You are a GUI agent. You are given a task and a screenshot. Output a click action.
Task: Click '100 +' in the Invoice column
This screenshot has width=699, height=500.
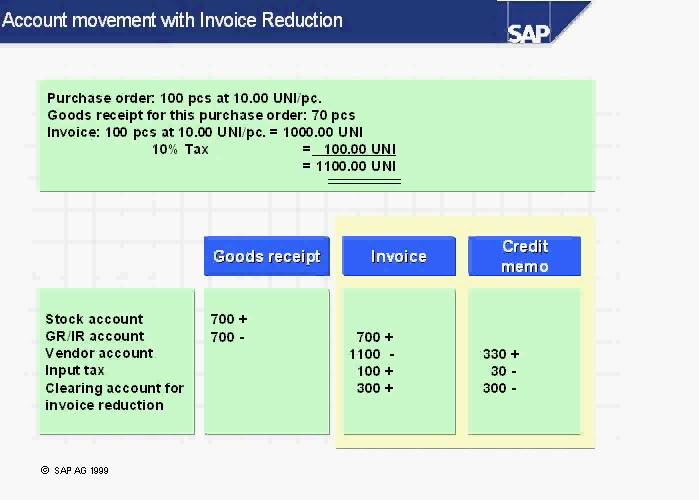tap(374, 371)
